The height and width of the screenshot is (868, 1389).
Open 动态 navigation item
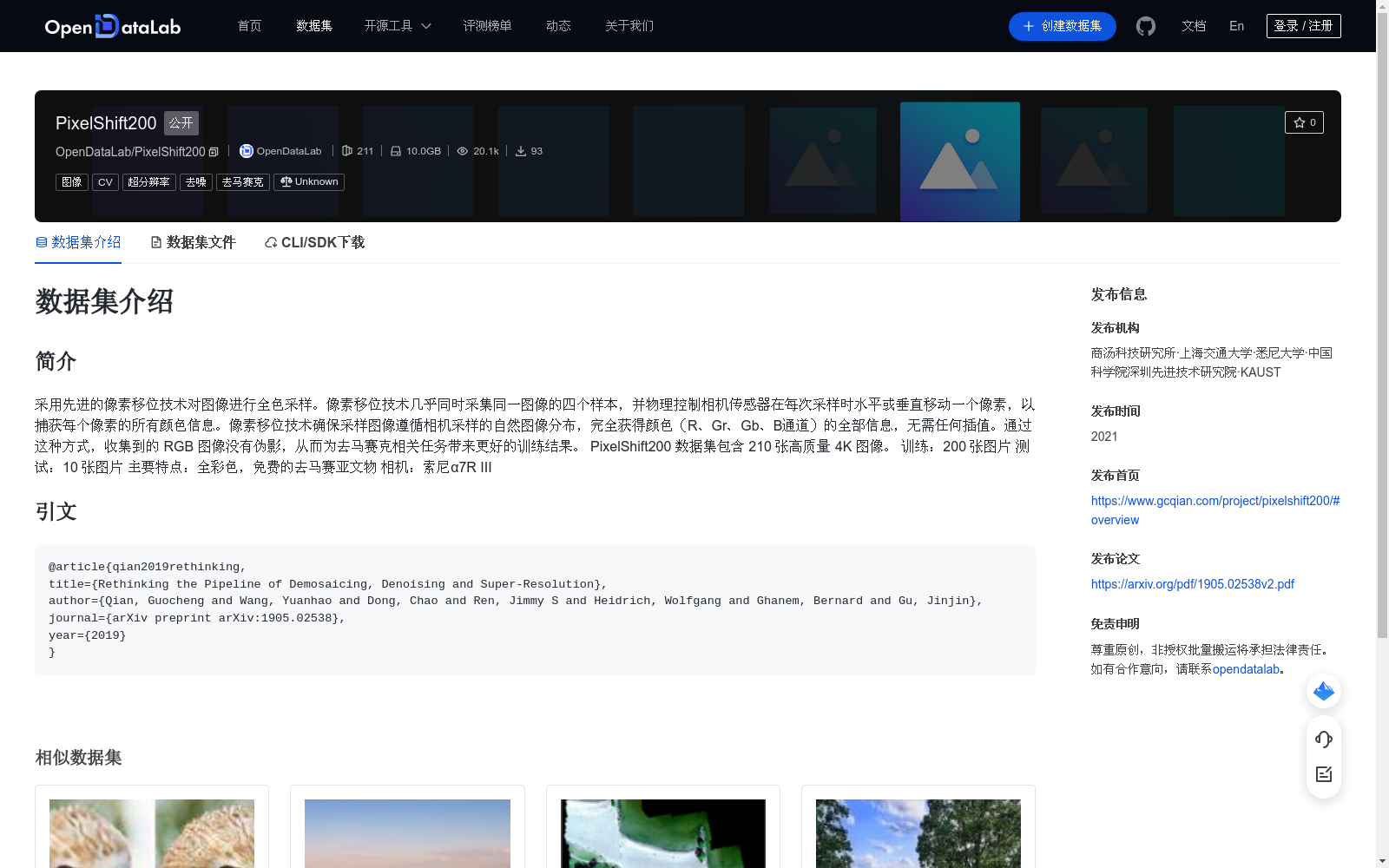(x=558, y=26)
